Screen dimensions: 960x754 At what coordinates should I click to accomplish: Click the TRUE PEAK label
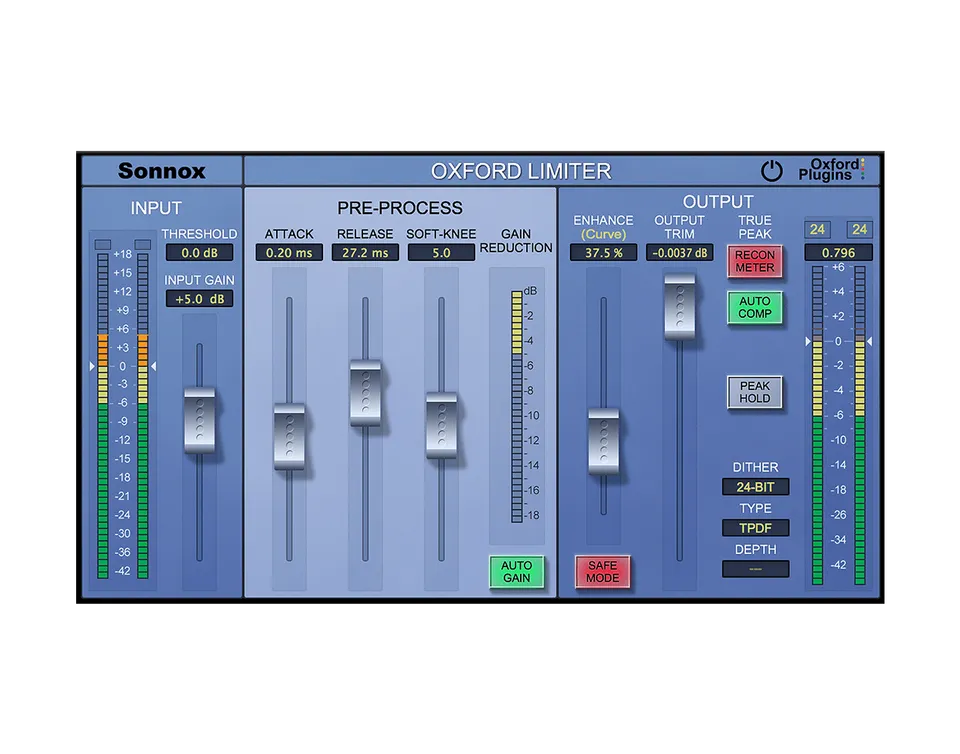point(755,227)
